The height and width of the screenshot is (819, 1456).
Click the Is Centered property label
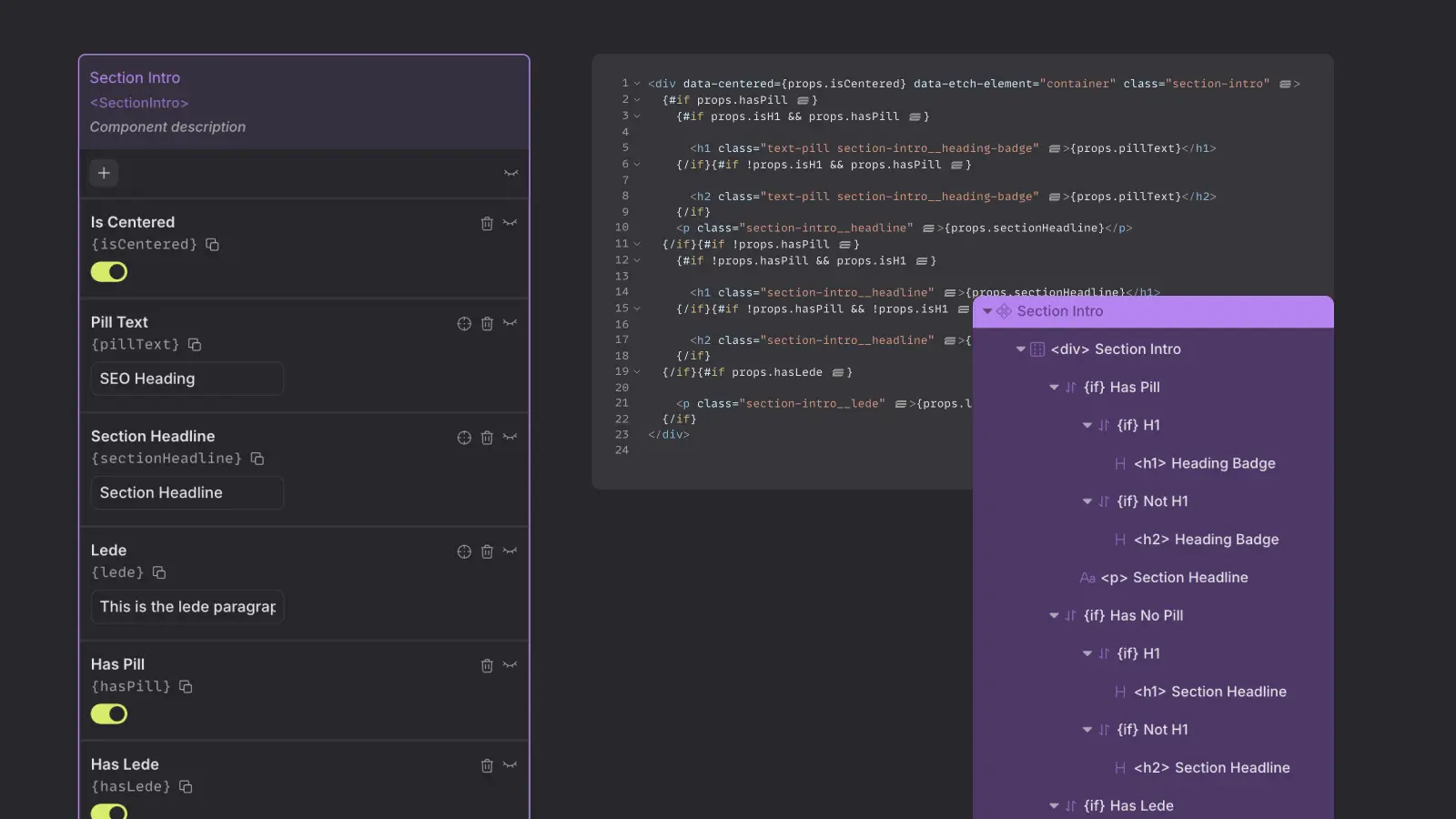(x=133, y=222)
